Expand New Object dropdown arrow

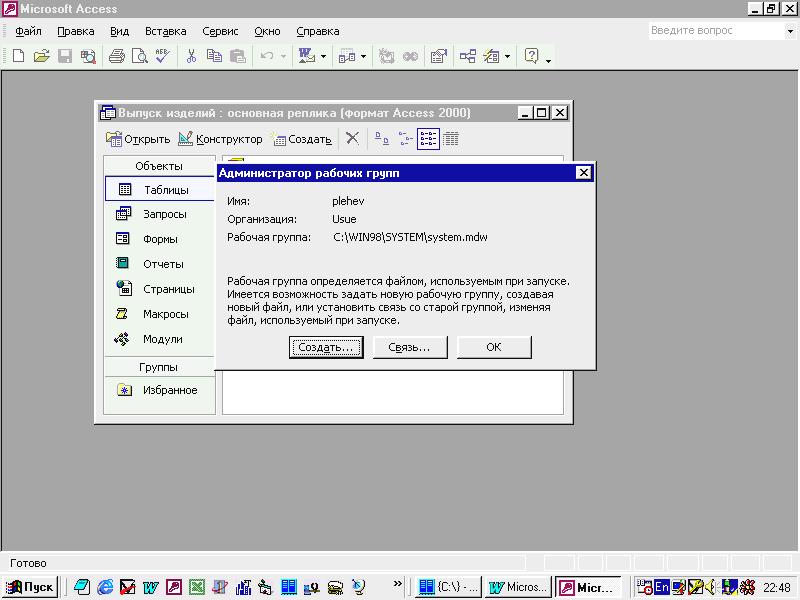pos(507,56)
